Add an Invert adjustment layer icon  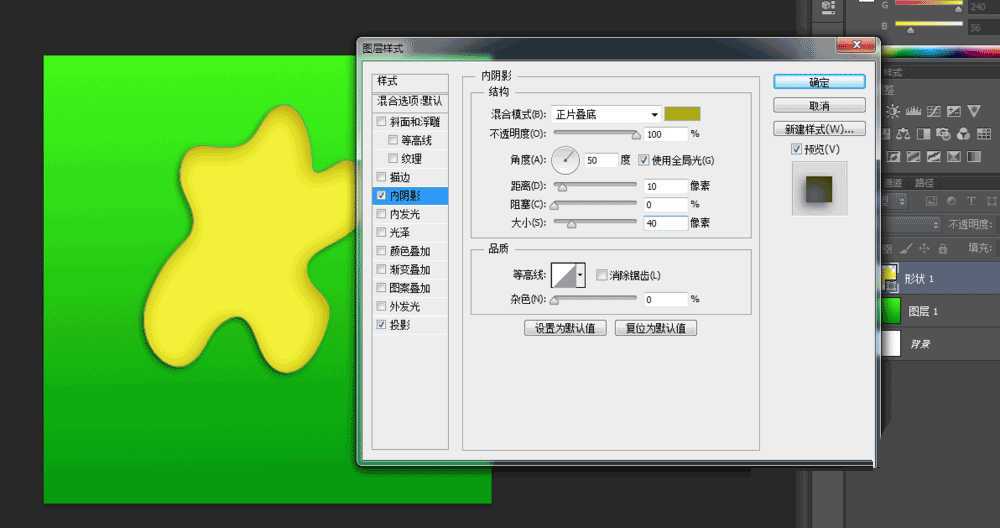pyautogui.click(x=893, y=157)
